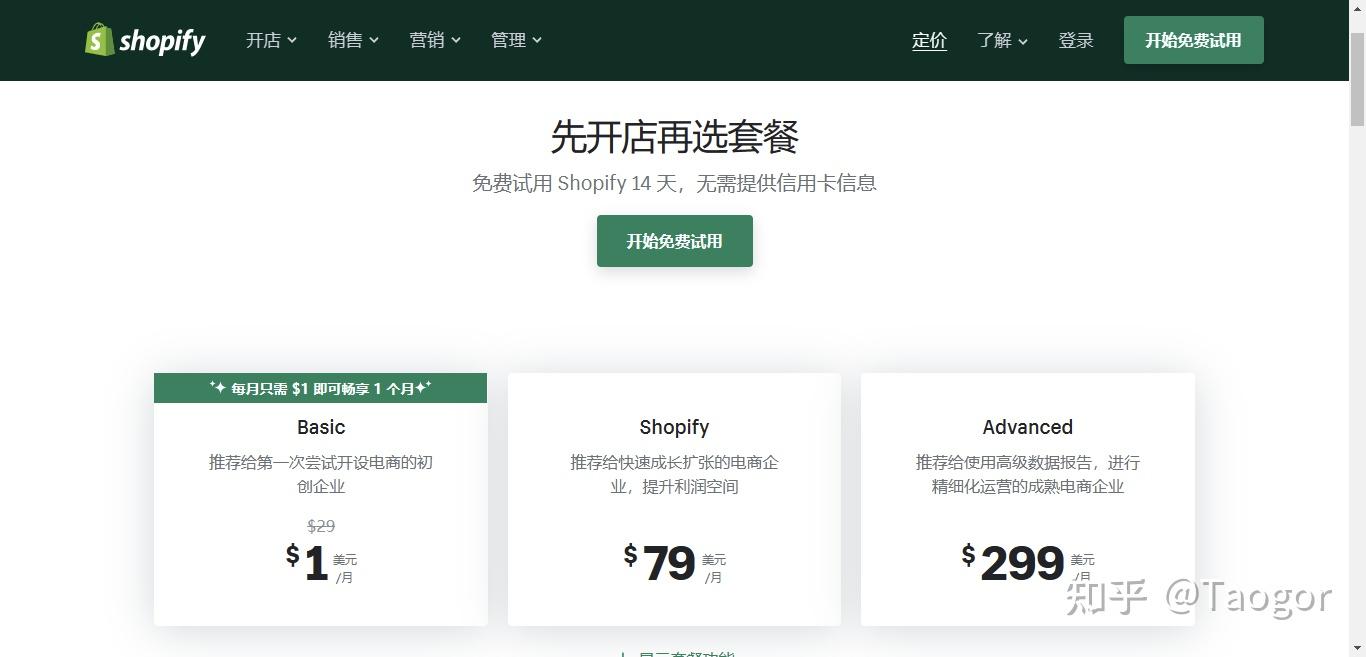Expand the 管理 navigation dropdown
Image resolution: width=1366 pixels, height=657 pixels.
[x=516, y=40]
